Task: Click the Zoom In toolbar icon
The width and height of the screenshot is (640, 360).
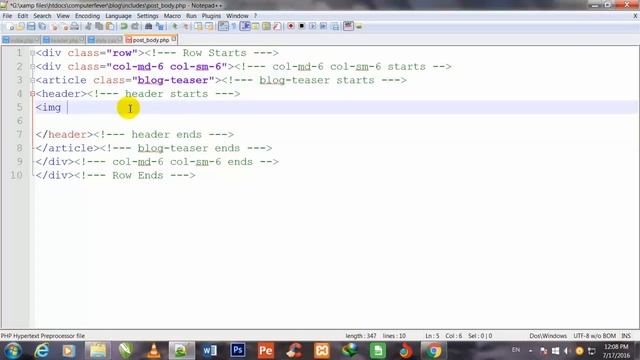Action: pyautogui.click(x=174, y=27)
